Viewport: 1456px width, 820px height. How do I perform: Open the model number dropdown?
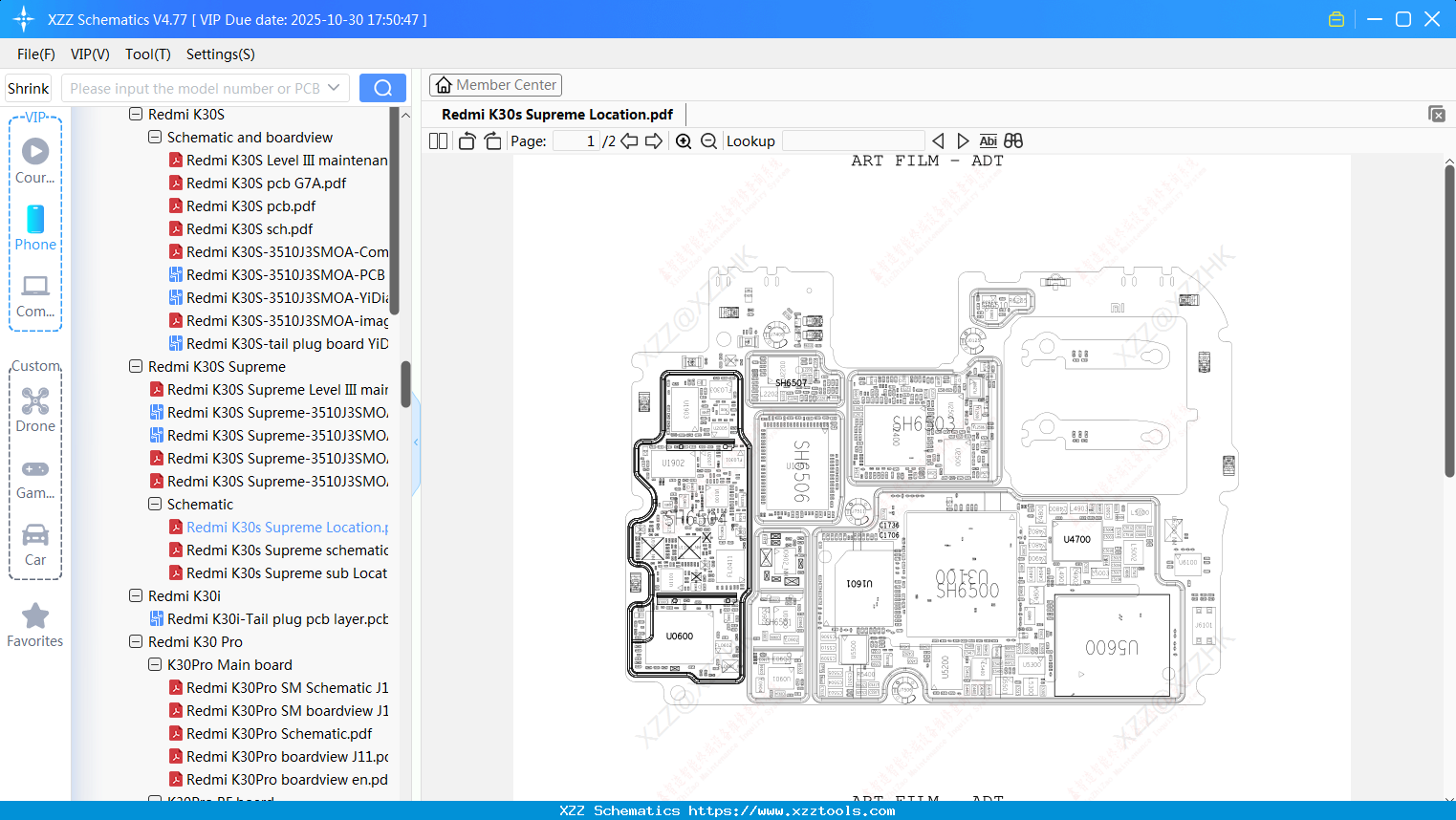pyautogui.click(x=336, y=87)
